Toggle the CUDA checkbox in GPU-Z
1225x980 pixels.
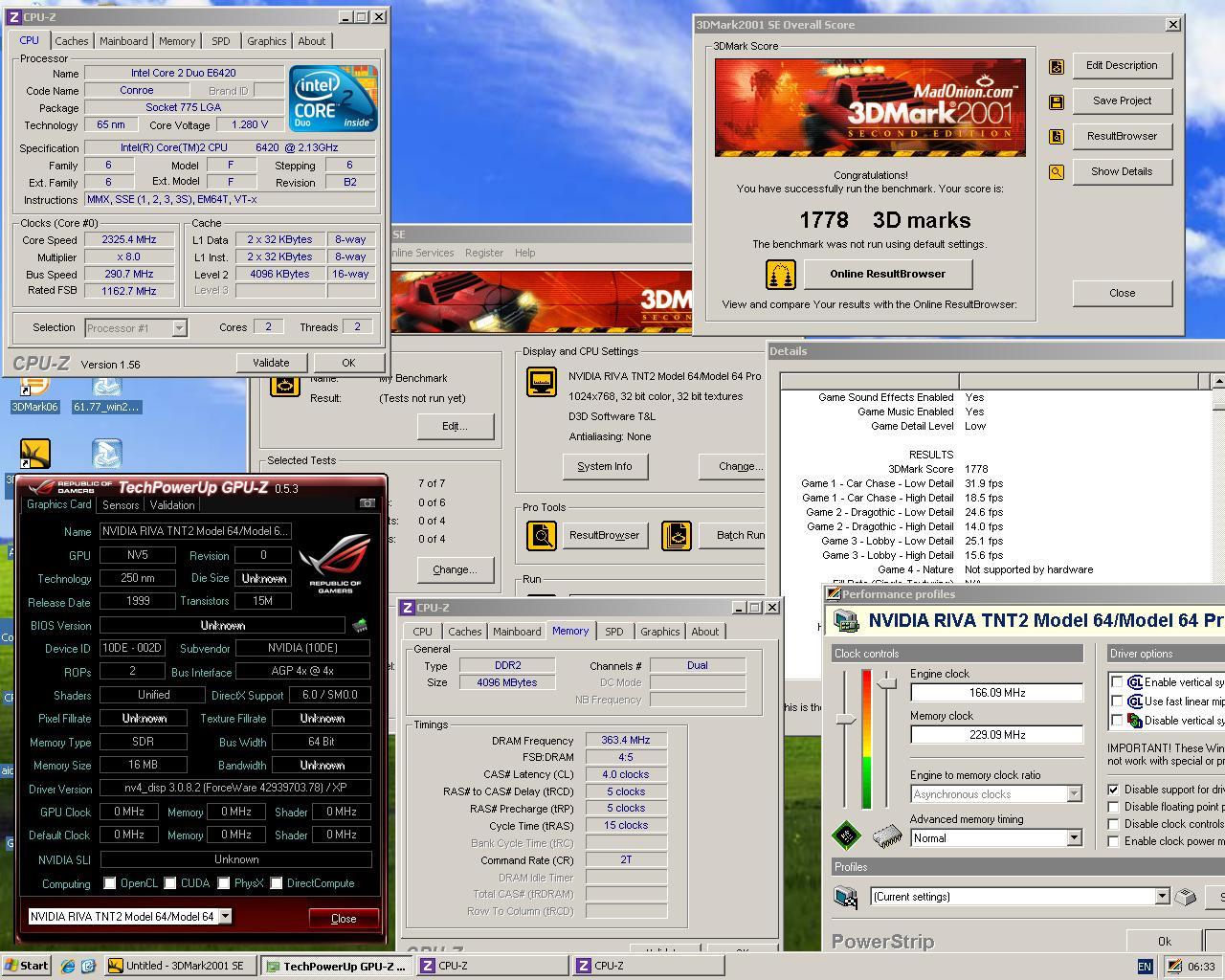tap(170, 883)
